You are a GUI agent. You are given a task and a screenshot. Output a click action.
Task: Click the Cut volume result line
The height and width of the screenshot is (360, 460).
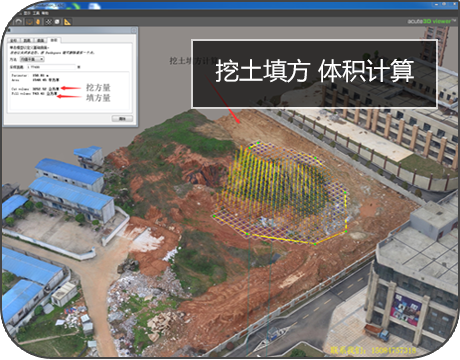pyautogui.click(x=35, y=89)
